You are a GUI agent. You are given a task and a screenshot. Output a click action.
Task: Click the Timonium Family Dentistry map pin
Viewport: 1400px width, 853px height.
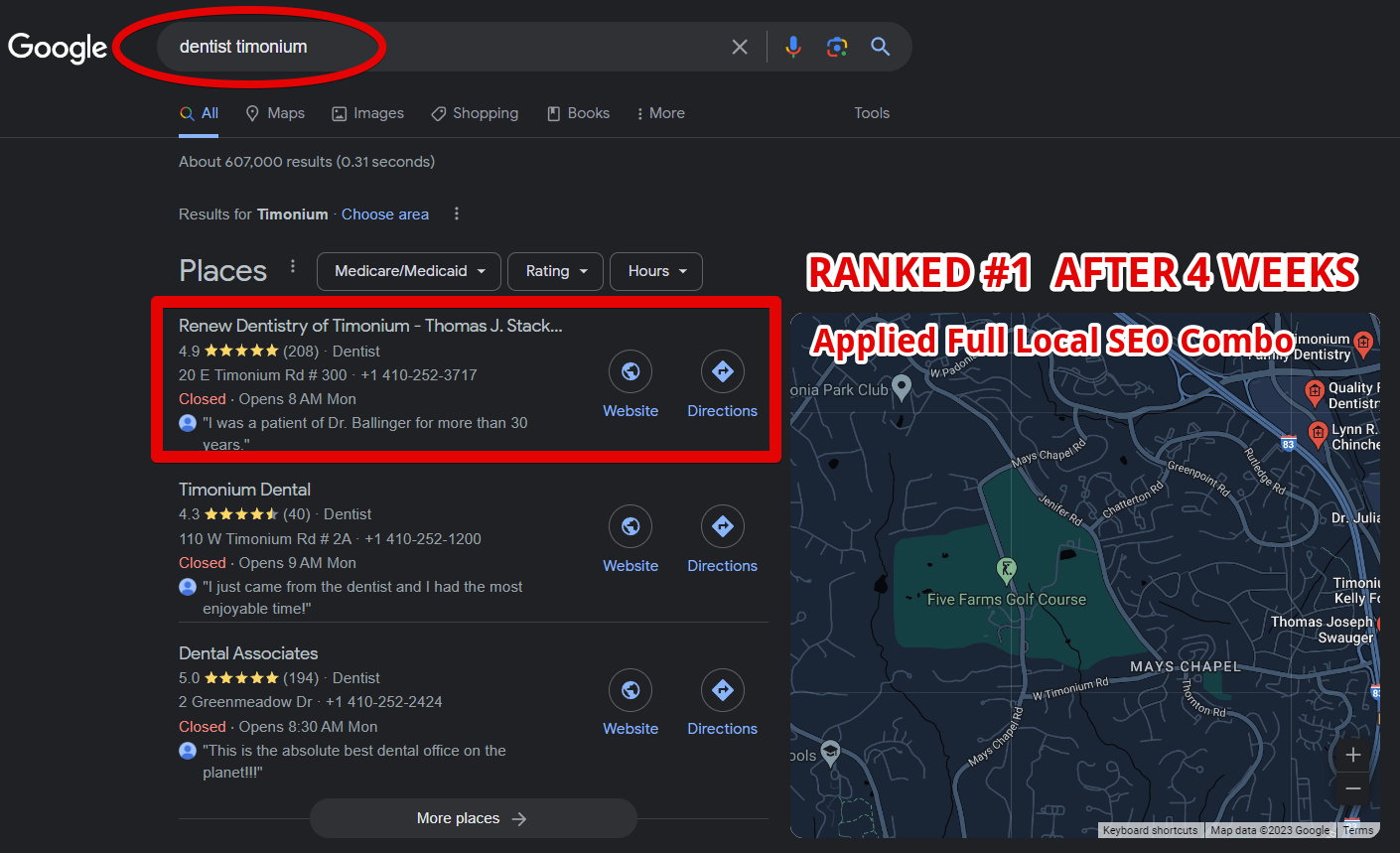point(1364,345)
